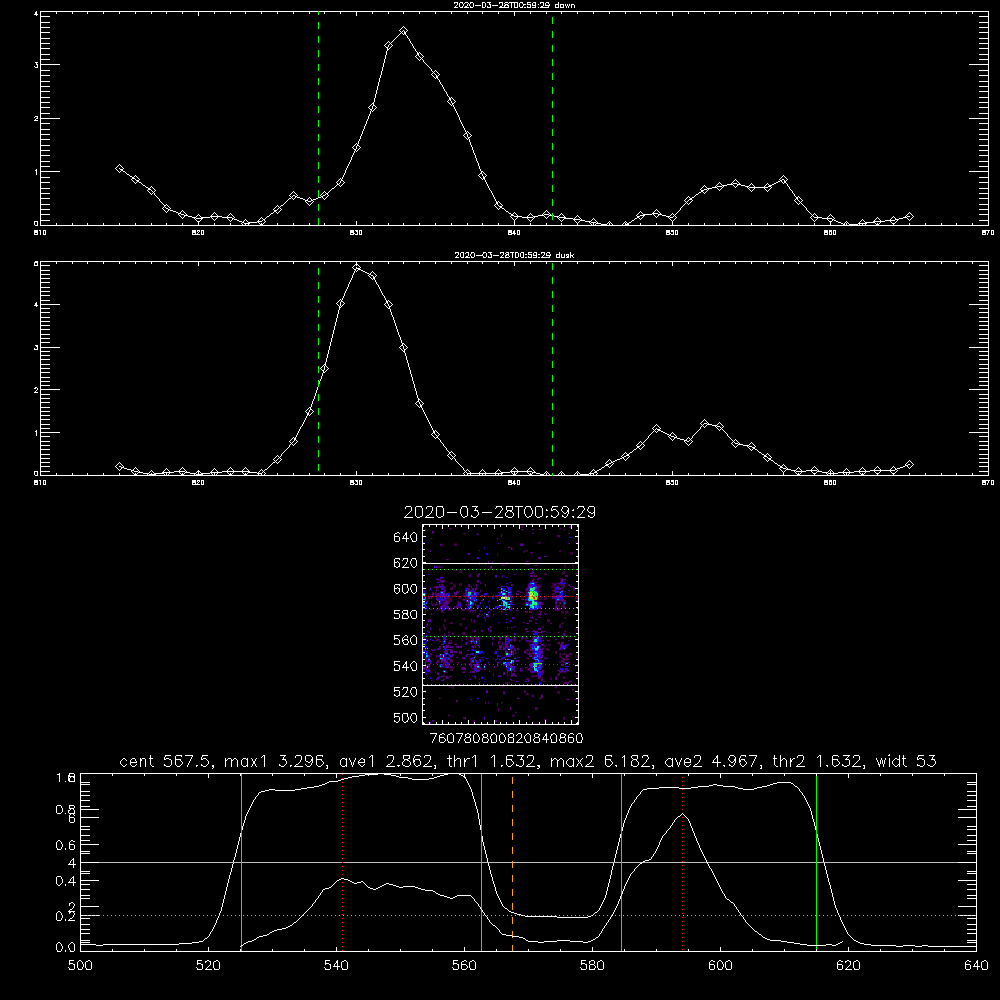Click the 'widt 53' statistic
The width and height of the screenshot is (1000, 1000).
coord(906,761)
